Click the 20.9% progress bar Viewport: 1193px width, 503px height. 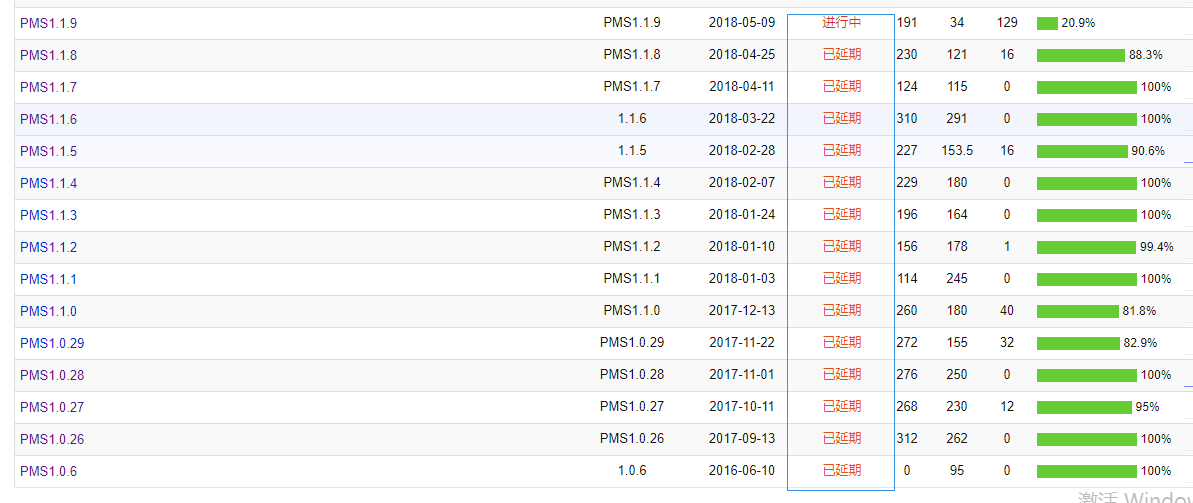pos(1047,23)
